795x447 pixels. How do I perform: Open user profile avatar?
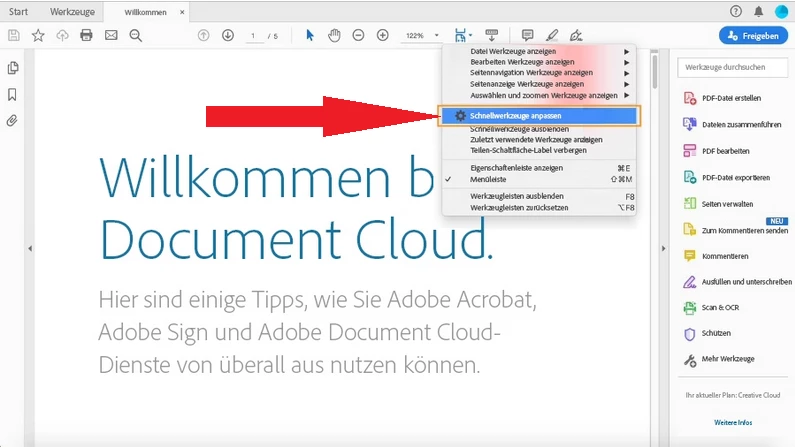point(781,11)
